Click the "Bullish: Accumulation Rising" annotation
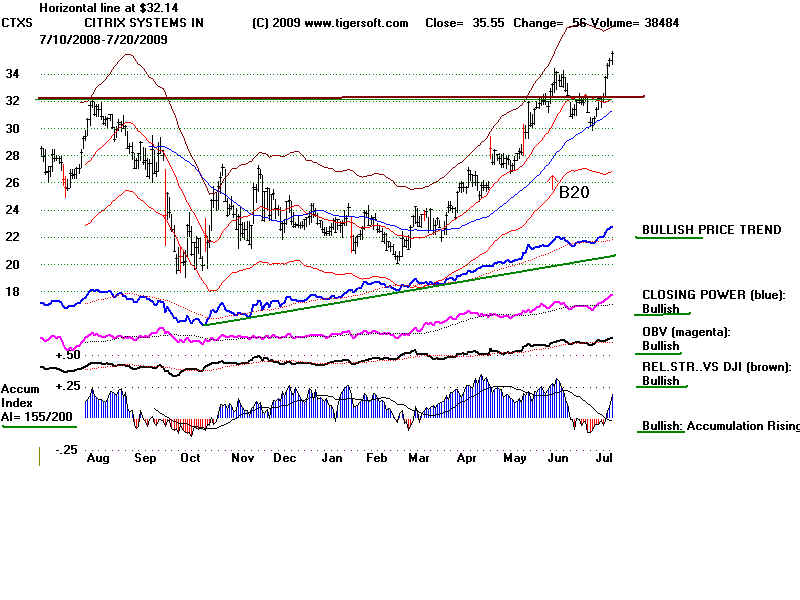This screenshot has height=600, width=800. (x=720, y=426)
